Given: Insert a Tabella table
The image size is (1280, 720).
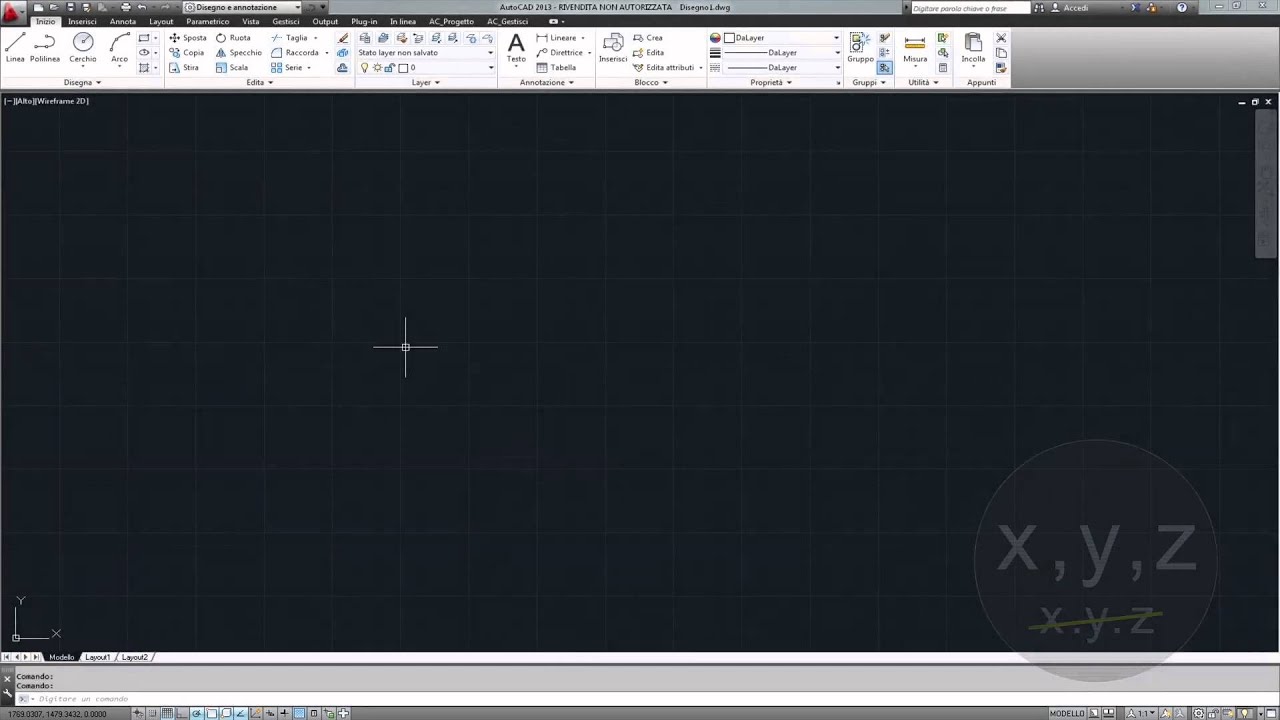Looking at the screenshot, I should point(556,68).
